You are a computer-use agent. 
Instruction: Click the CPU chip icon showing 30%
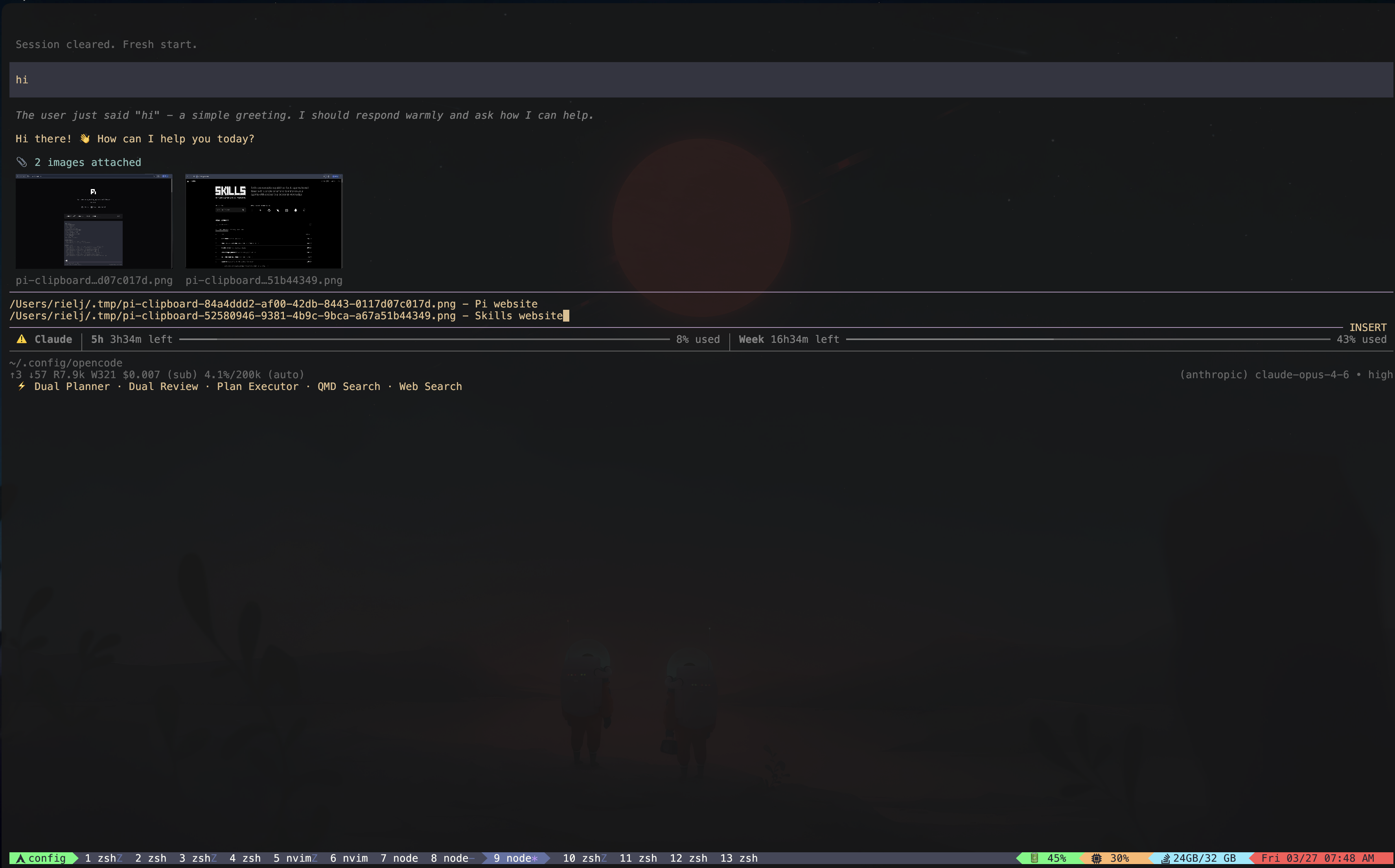pos(1096,858)
